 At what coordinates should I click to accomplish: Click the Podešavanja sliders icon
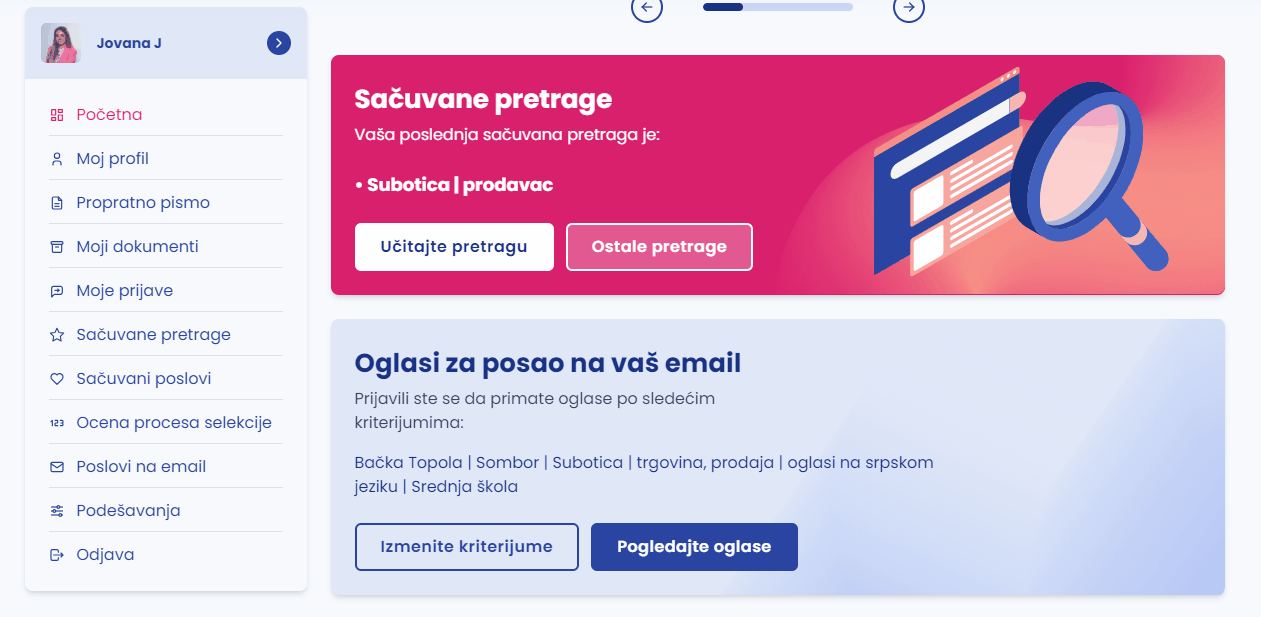click(57, 511)
